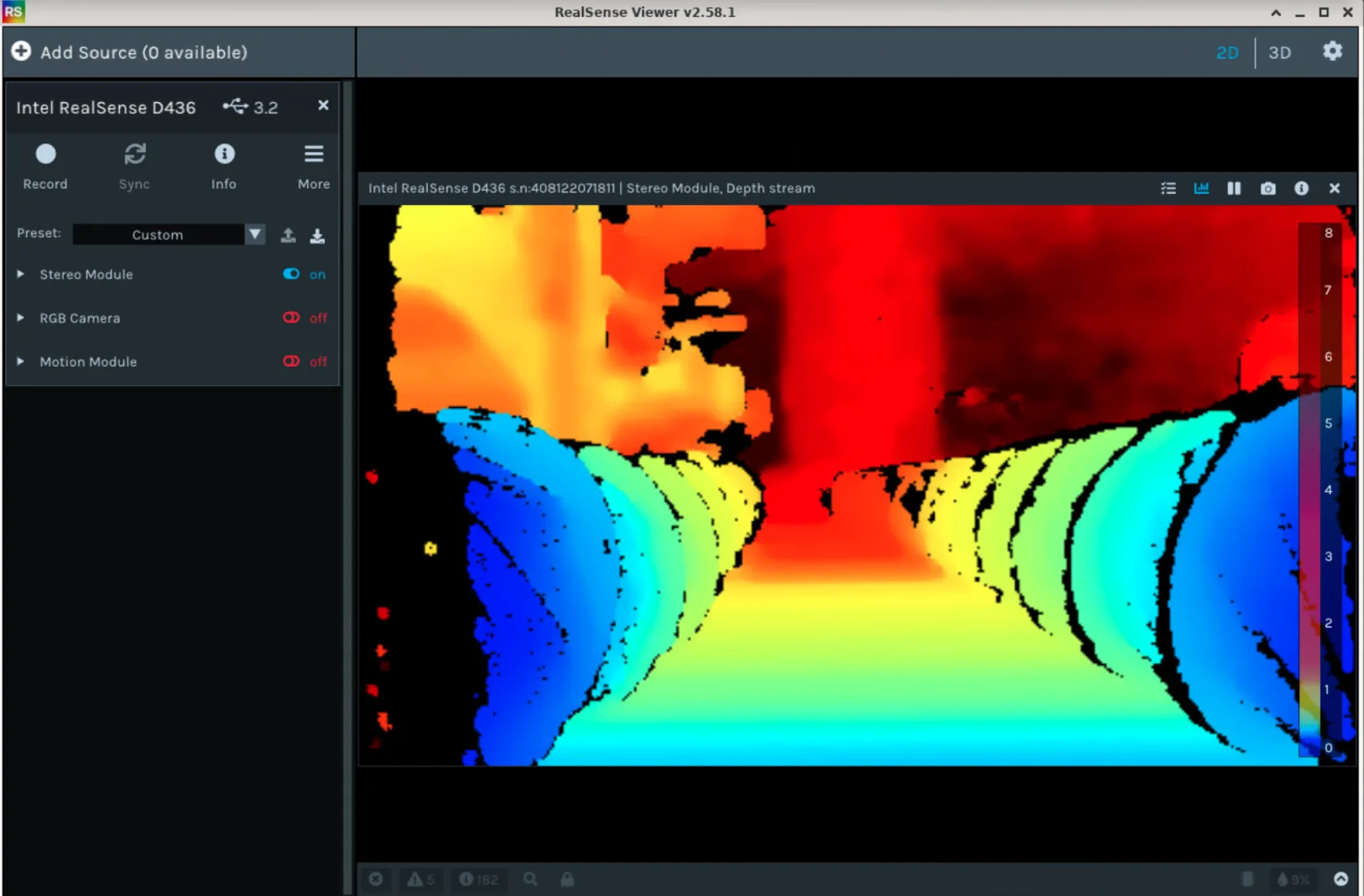Click the status bar 9% usage indicator
1364x896 pixels.
(1293, 879)
